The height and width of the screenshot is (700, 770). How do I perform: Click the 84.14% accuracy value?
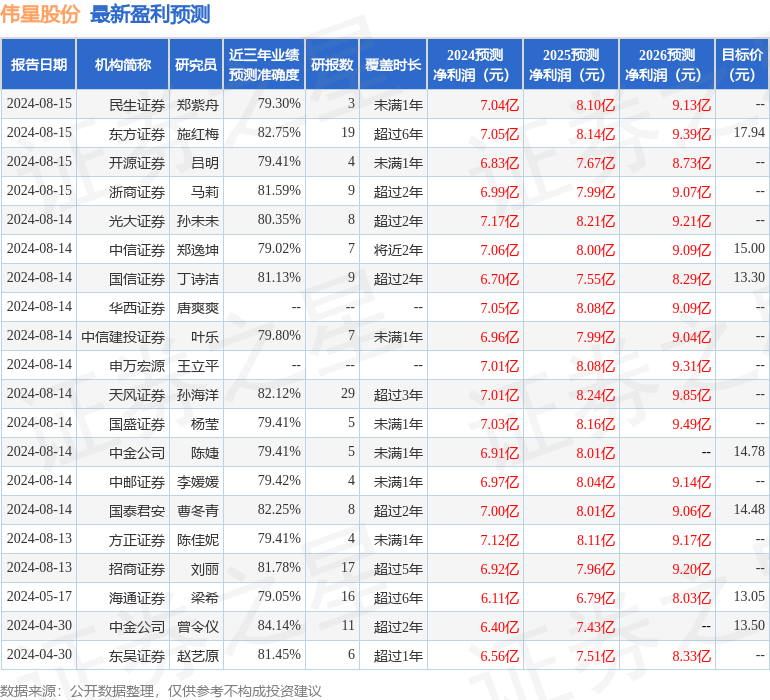coord(279,625)
